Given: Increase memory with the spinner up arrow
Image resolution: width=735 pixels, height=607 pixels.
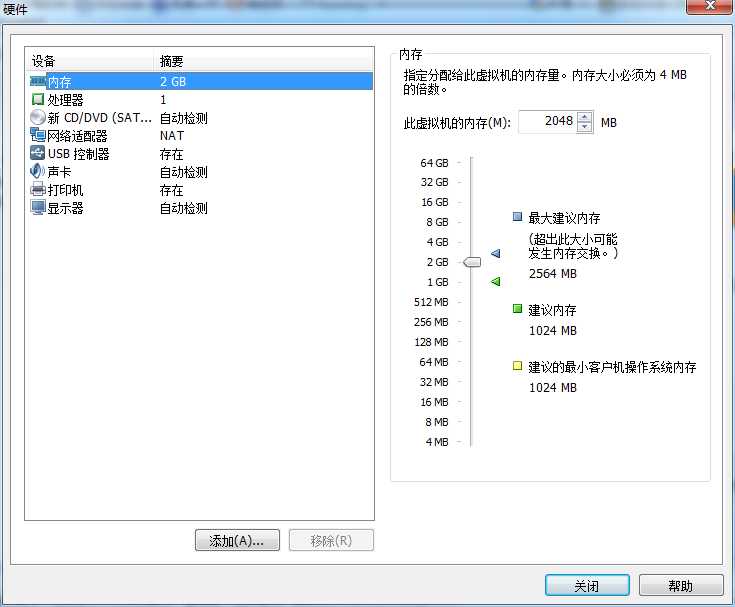Looking at the screenshot, I should [584, 117].
